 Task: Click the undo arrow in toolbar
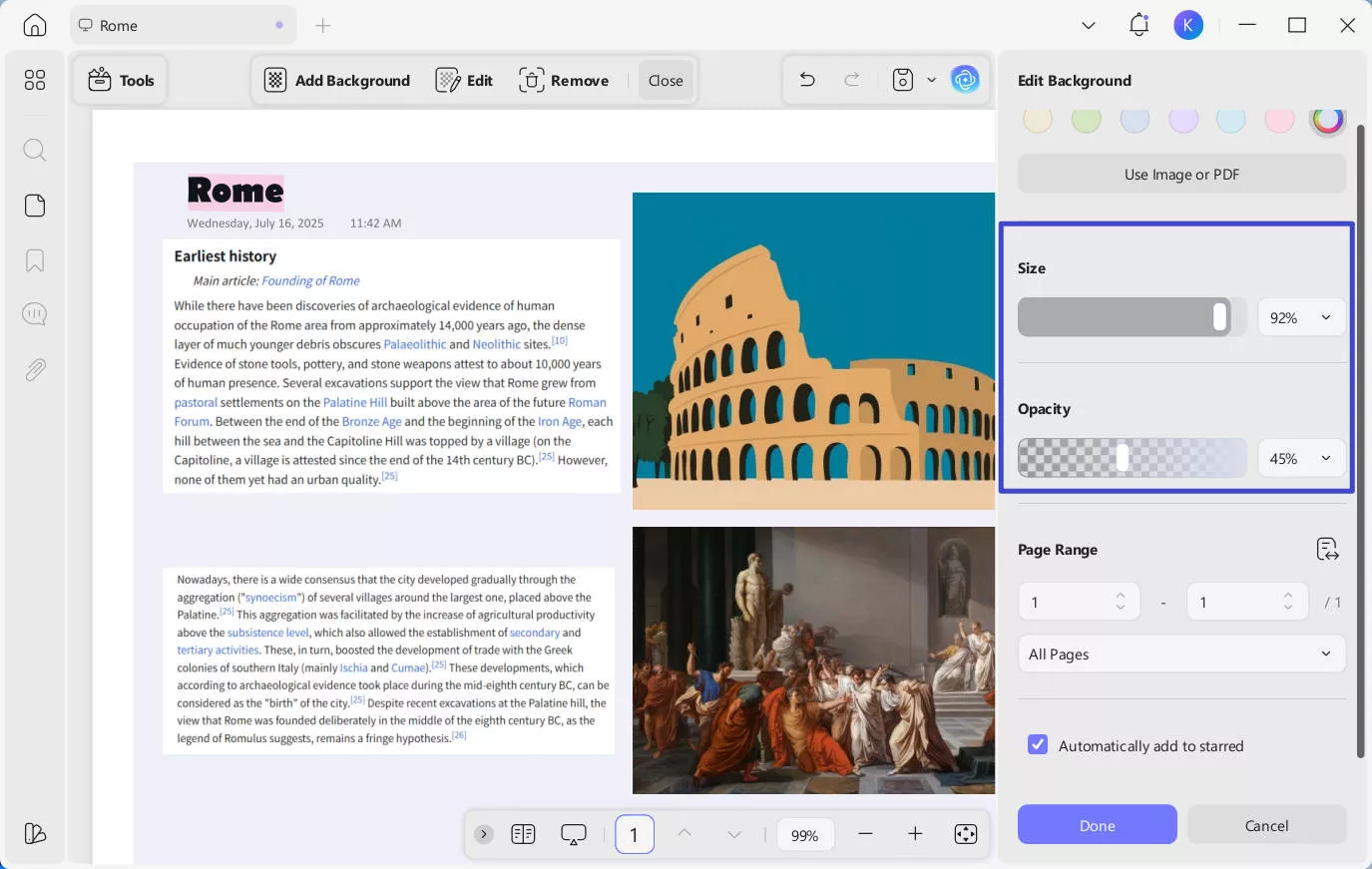click(807, 80)
